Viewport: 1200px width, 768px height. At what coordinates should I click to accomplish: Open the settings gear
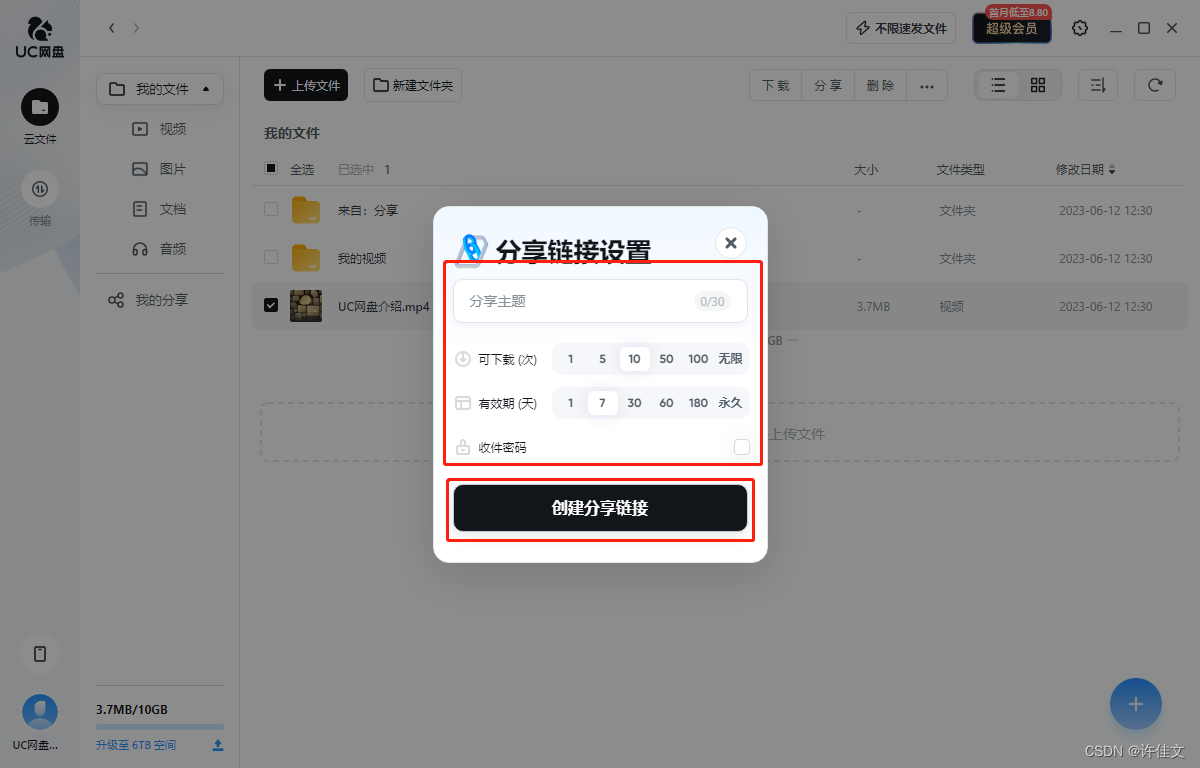tap(1080, 28)
